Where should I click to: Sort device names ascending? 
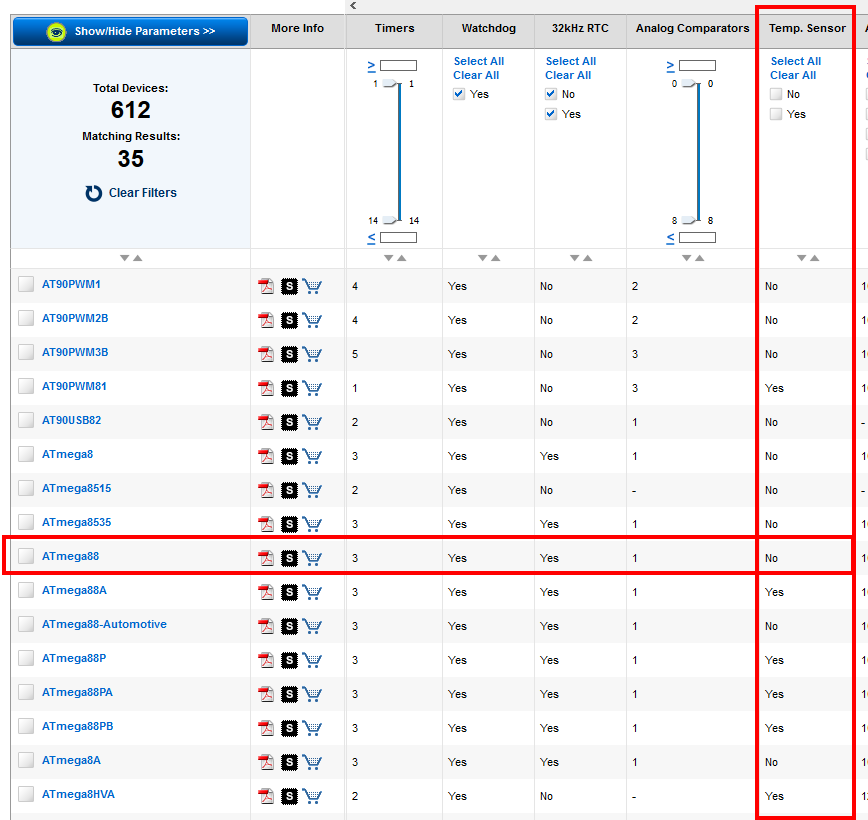(138, 258)
